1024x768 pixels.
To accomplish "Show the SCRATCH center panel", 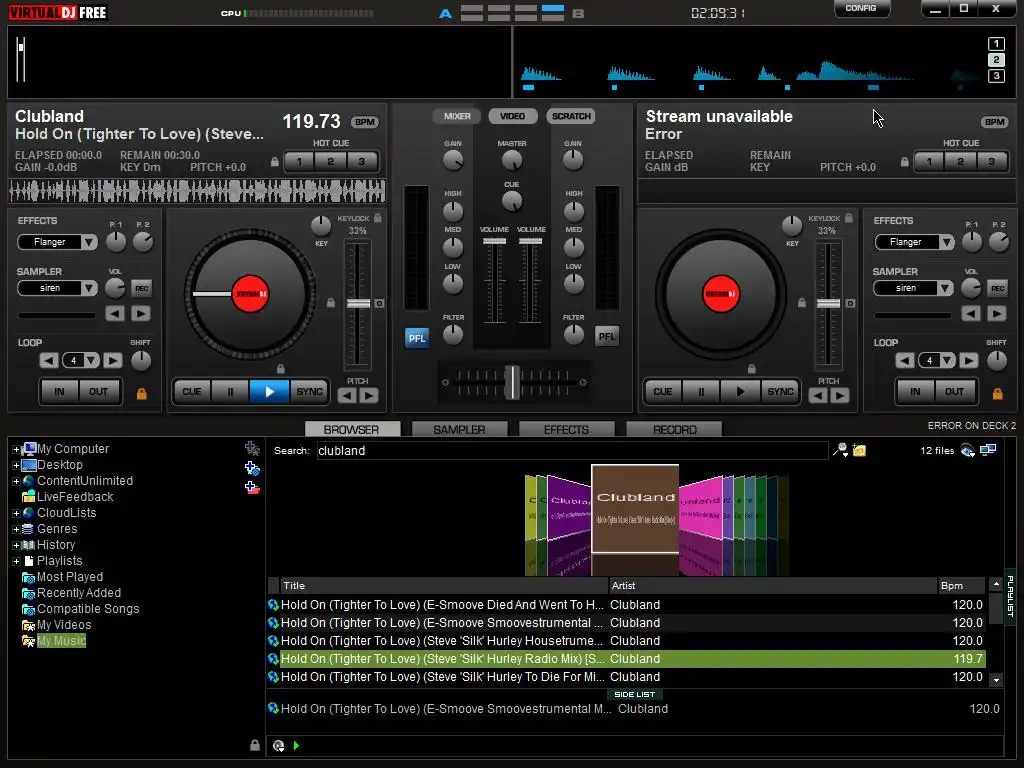I will (571, 116).
